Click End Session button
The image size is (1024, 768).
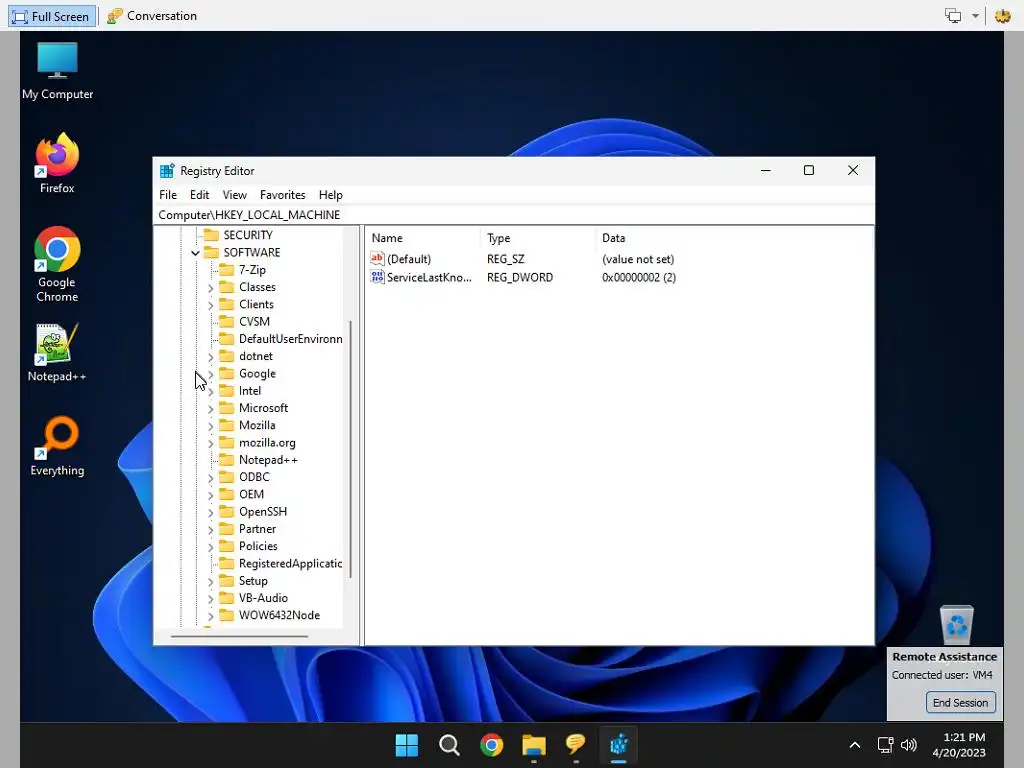click(x=961, y=703)
